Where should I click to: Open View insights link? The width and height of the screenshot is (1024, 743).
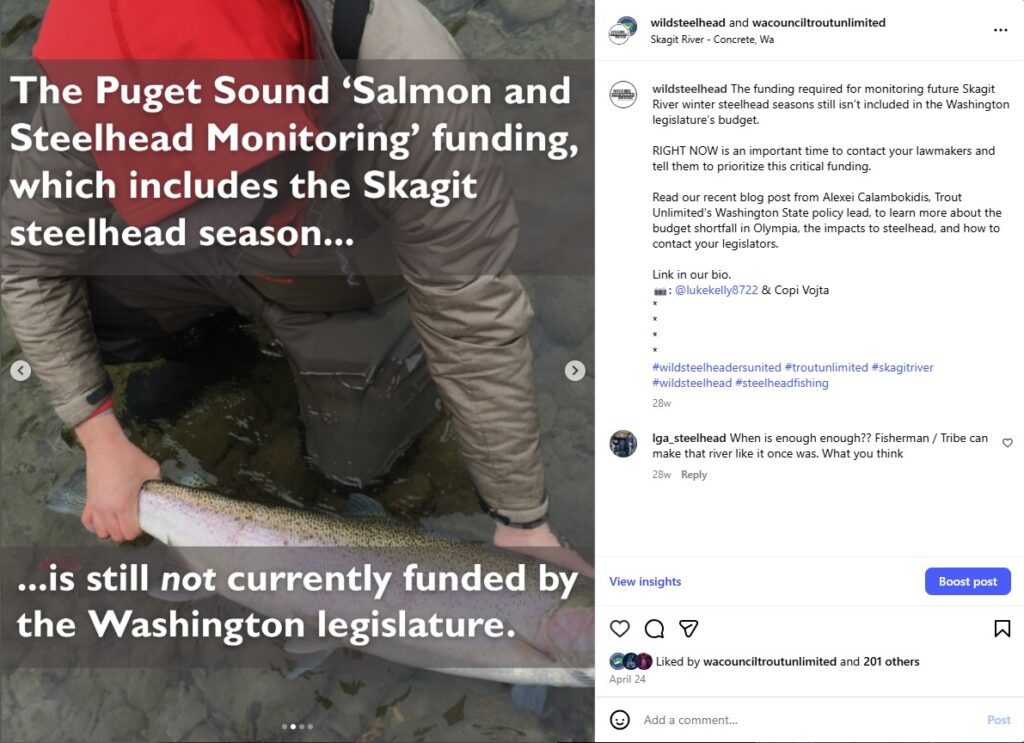[x=645, y=582]
